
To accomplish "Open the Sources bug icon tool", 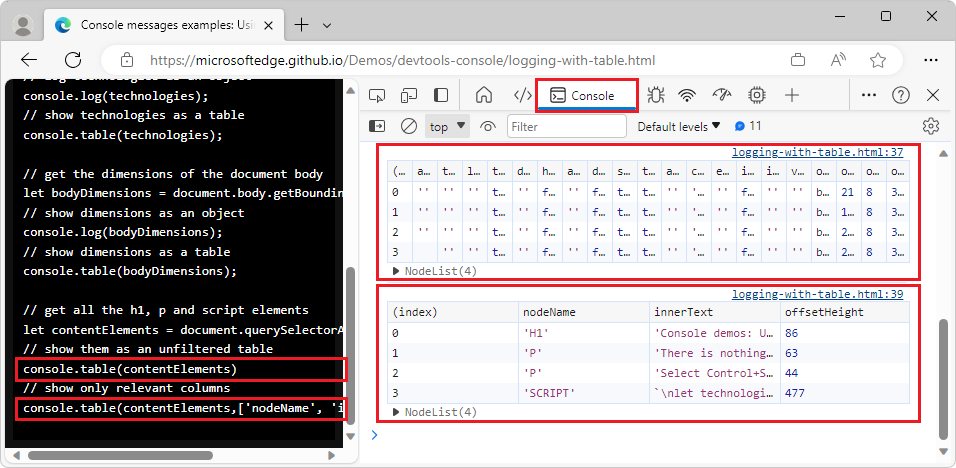I will tap(656, 96).
